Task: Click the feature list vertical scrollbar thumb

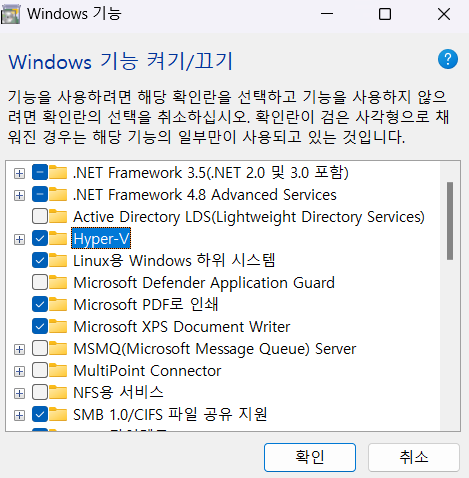Action: pyautogui.click(x=450, y=221)
